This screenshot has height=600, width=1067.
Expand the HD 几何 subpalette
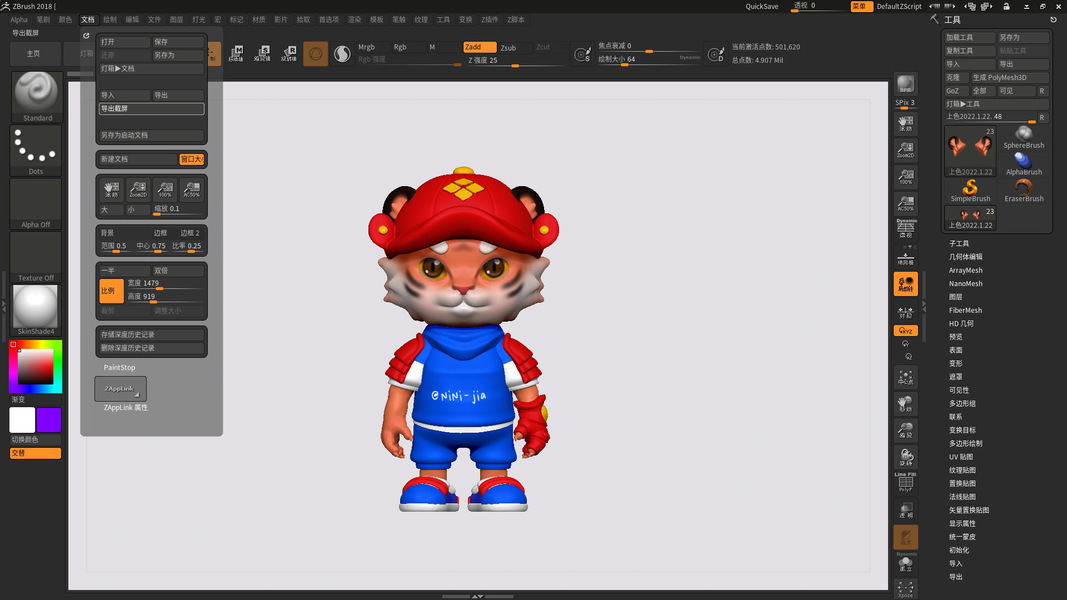pos(961,324)
